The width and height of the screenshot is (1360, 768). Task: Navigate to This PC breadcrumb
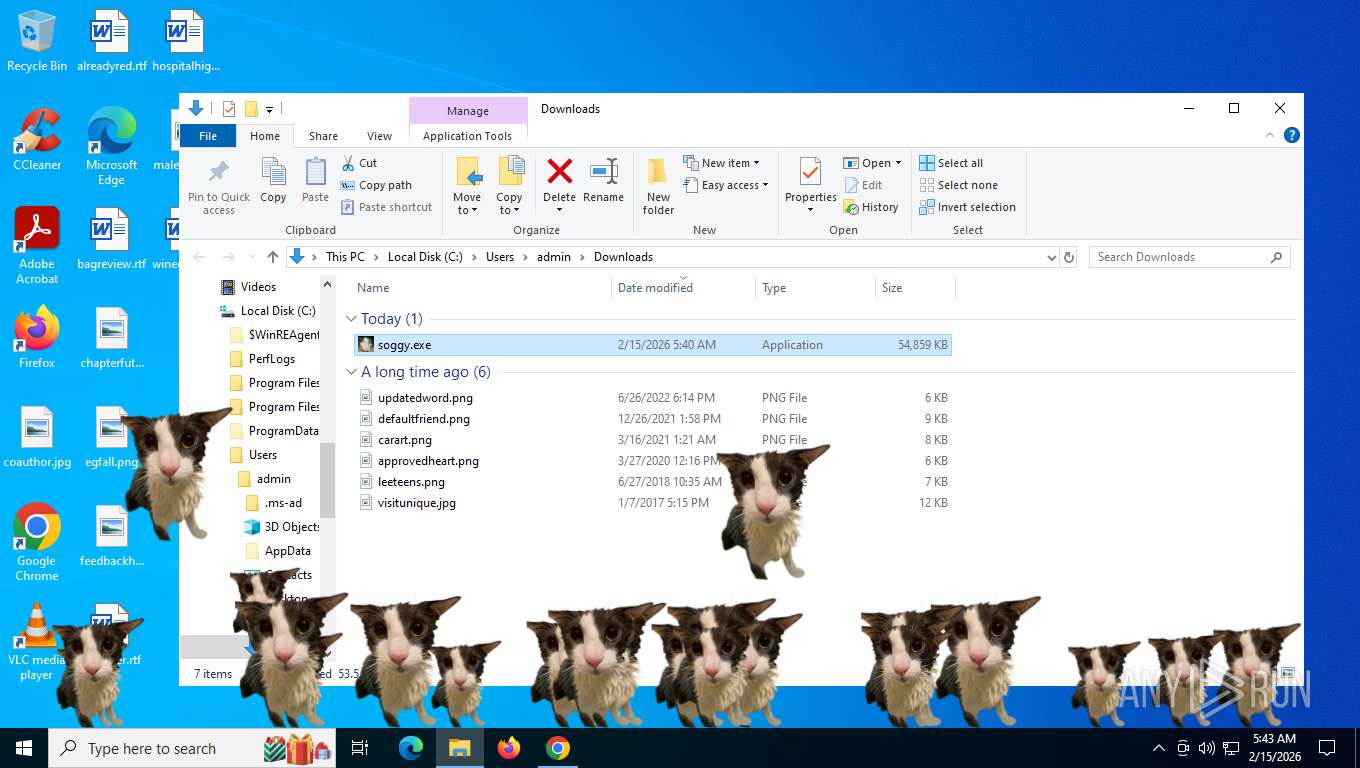[x=345, y=257]
